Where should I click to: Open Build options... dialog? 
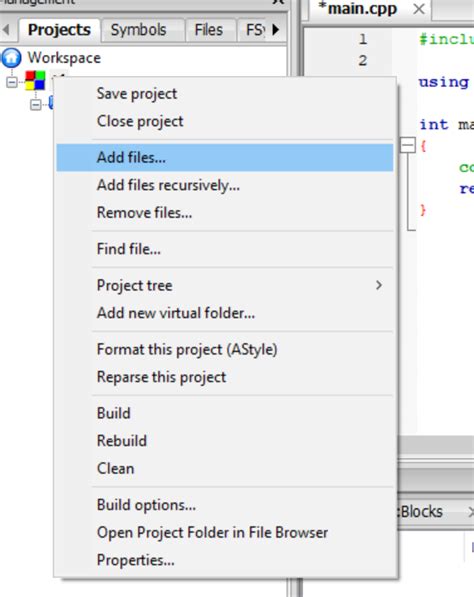pyautogui.click(x=146, y=505)
